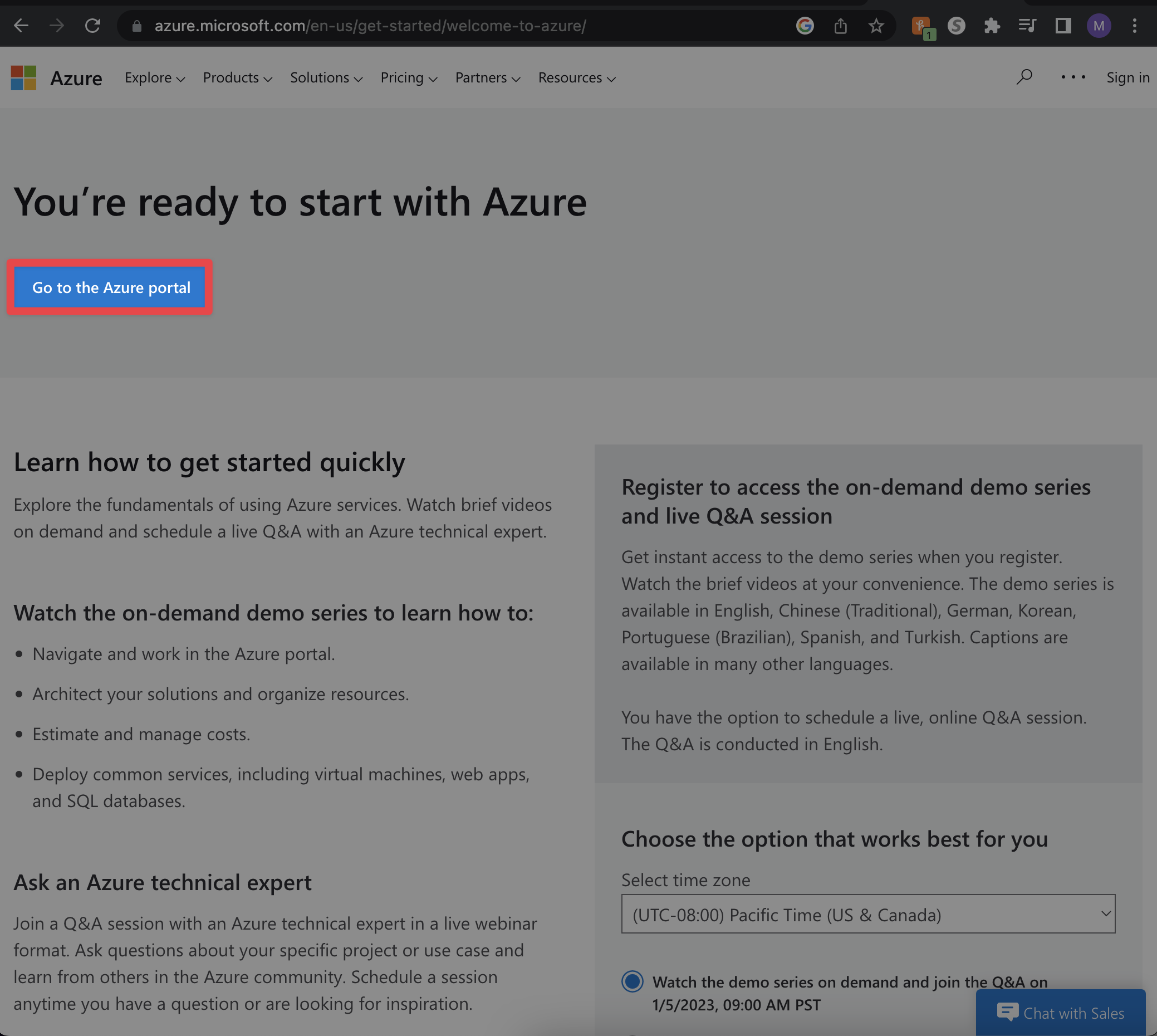Open the browser profile avatar M

point(1099,25)
